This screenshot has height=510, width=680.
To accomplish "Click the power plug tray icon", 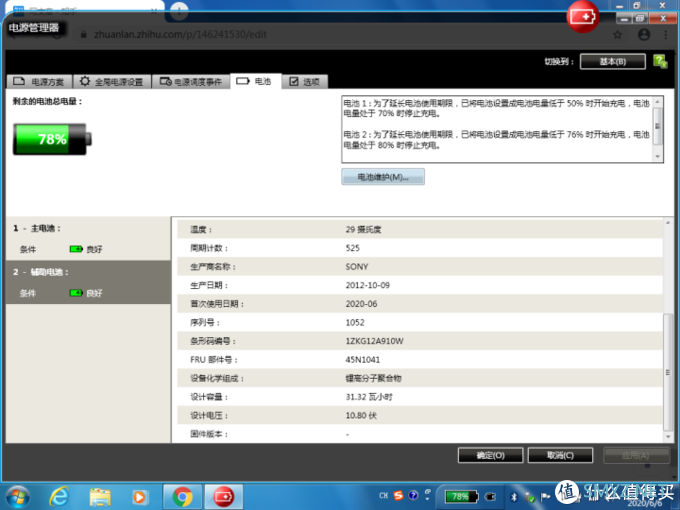I will (x=490, y=497).
